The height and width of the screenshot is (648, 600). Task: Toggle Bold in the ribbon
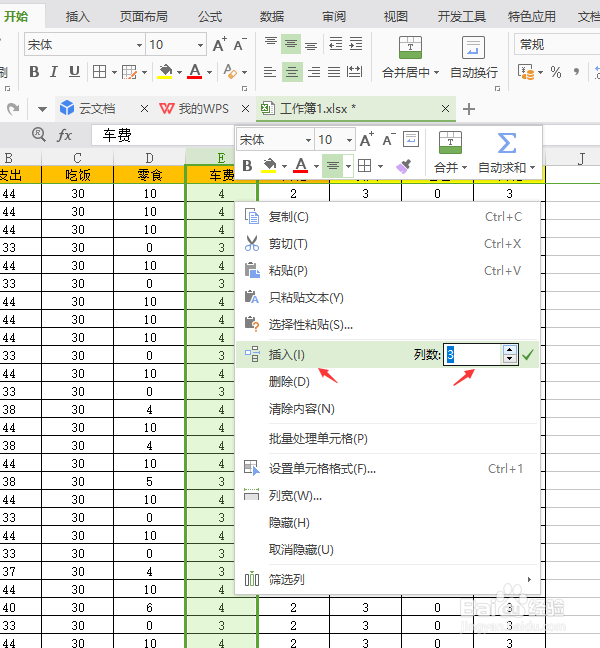pos(34,72)
